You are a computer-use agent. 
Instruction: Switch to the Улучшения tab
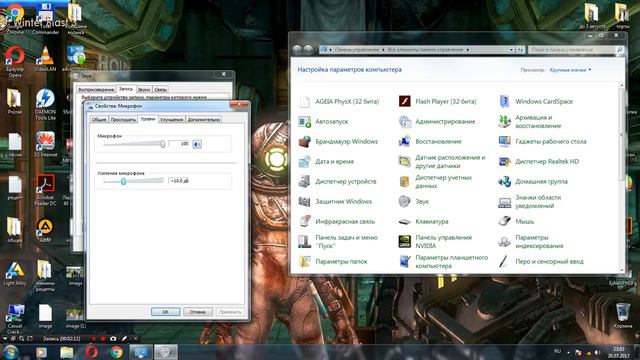[x=171, y=119]
